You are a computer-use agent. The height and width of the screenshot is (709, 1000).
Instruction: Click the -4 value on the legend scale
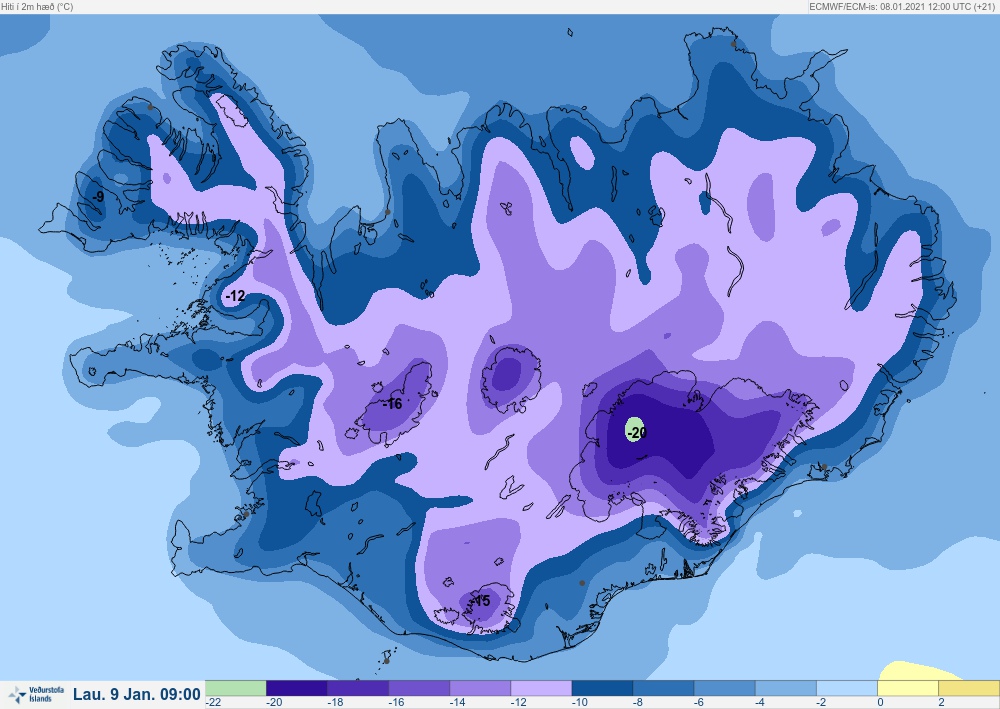pos(761,703)
